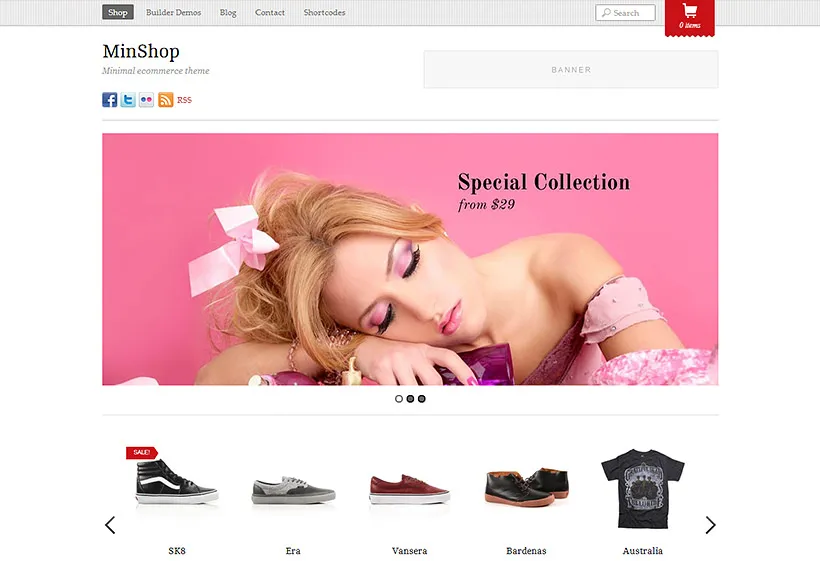The width and height of the screenshot is (820, 561).
Task: Open the Twitter social icon
Action: point(128,99)
